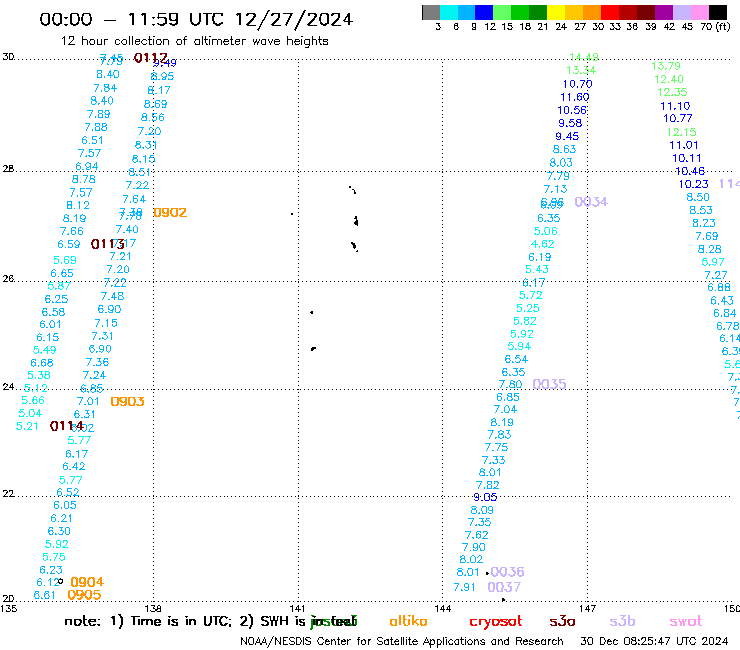
Task: Click the latitude axis label '28'
Action: click(x=8, y=169)
